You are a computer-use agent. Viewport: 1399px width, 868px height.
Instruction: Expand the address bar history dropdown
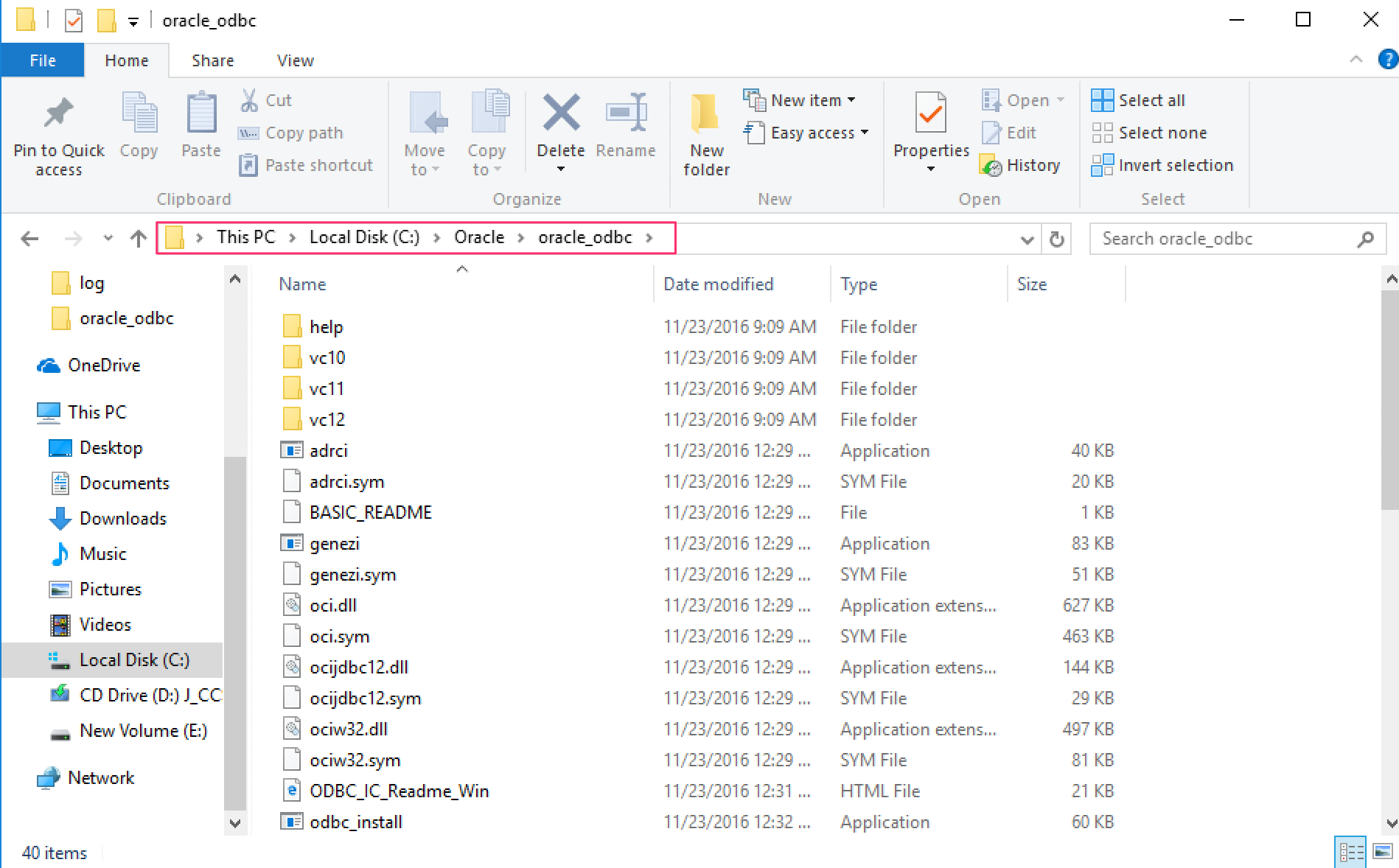[1027, 239]
